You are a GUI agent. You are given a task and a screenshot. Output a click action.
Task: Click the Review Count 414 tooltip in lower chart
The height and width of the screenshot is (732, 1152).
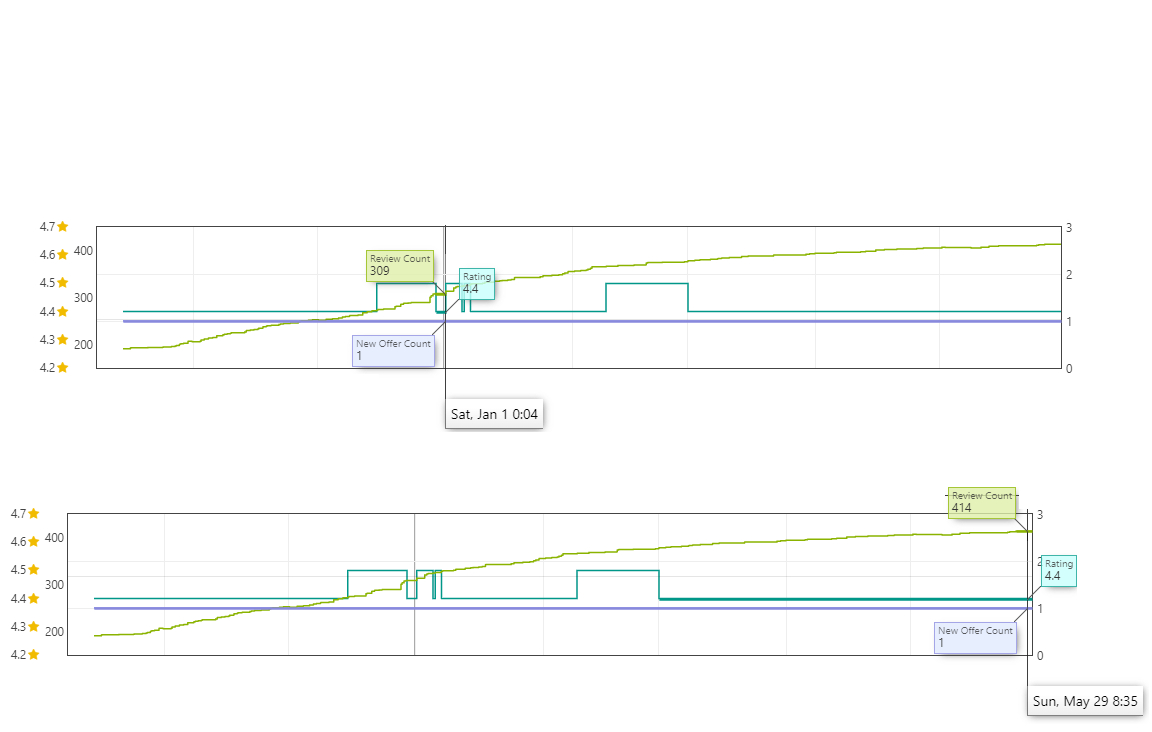(982, 503)
